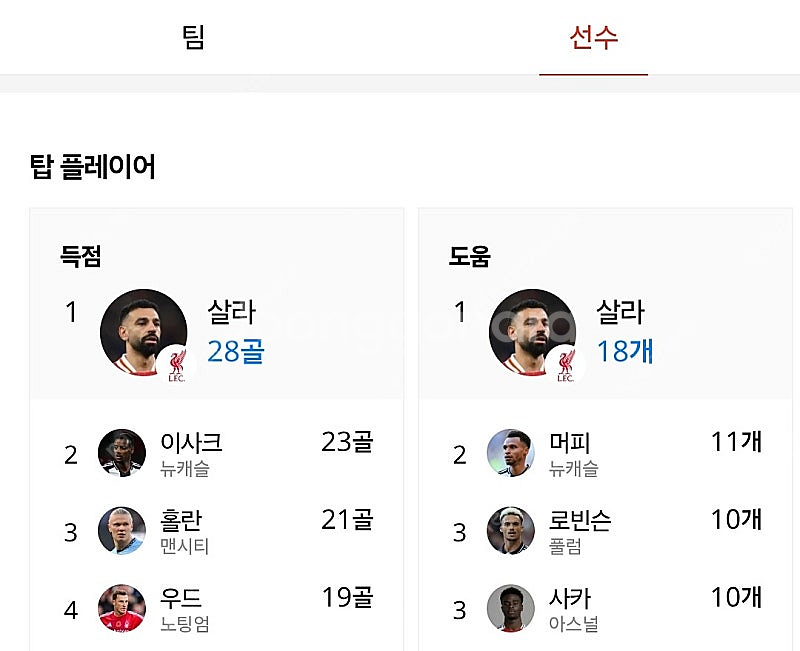Open the 도움 ranking header
Screen dimensions: 800x651
coord(469,257)
